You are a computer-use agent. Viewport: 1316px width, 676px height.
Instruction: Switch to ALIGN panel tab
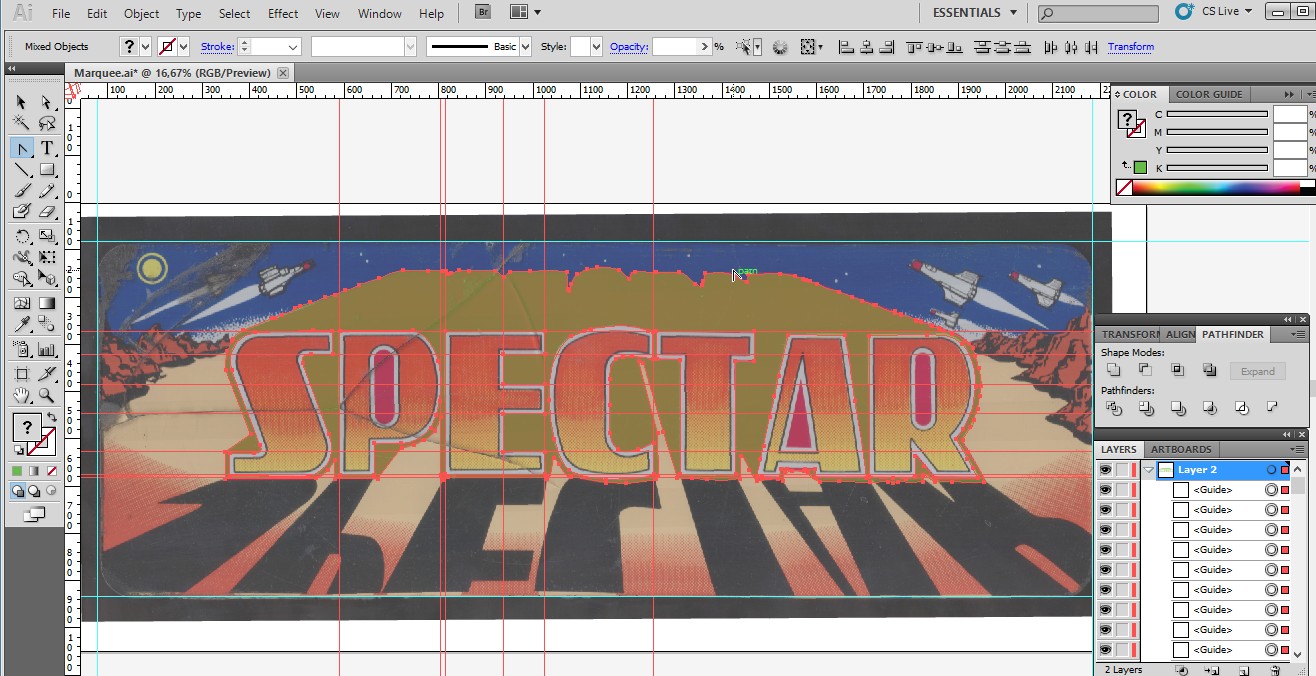[x=1180, y=334]
